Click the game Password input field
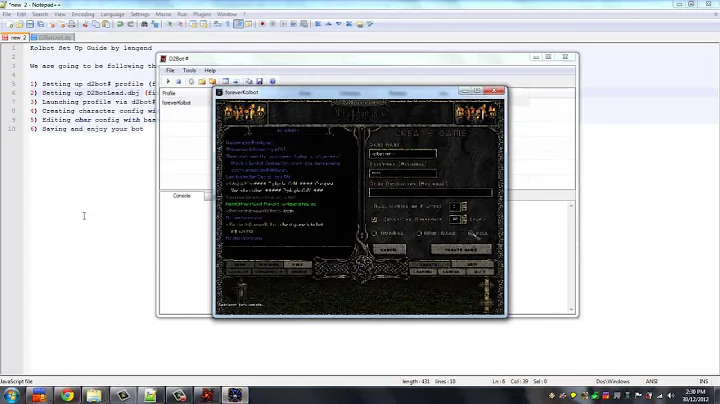The height and width of the screenshot is (404, 720). pyautogui.click(x=403, y=173)
